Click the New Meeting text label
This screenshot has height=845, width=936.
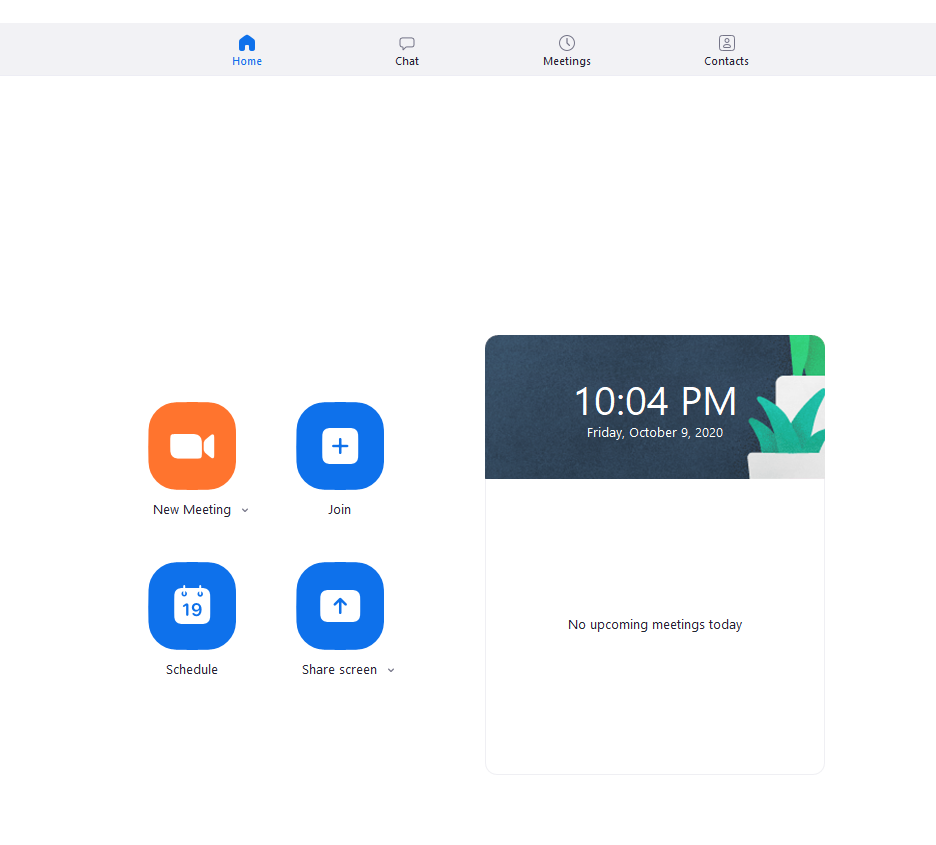[x=192, y=510]
